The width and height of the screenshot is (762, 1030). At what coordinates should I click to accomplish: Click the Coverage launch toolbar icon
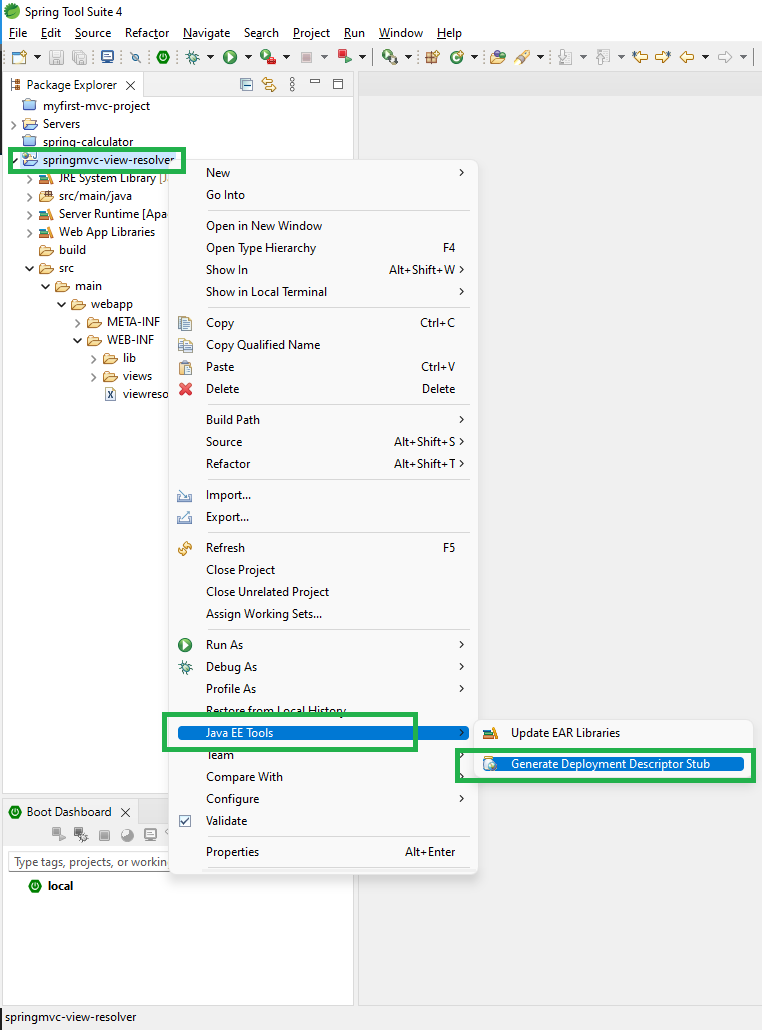coord(267,57)
